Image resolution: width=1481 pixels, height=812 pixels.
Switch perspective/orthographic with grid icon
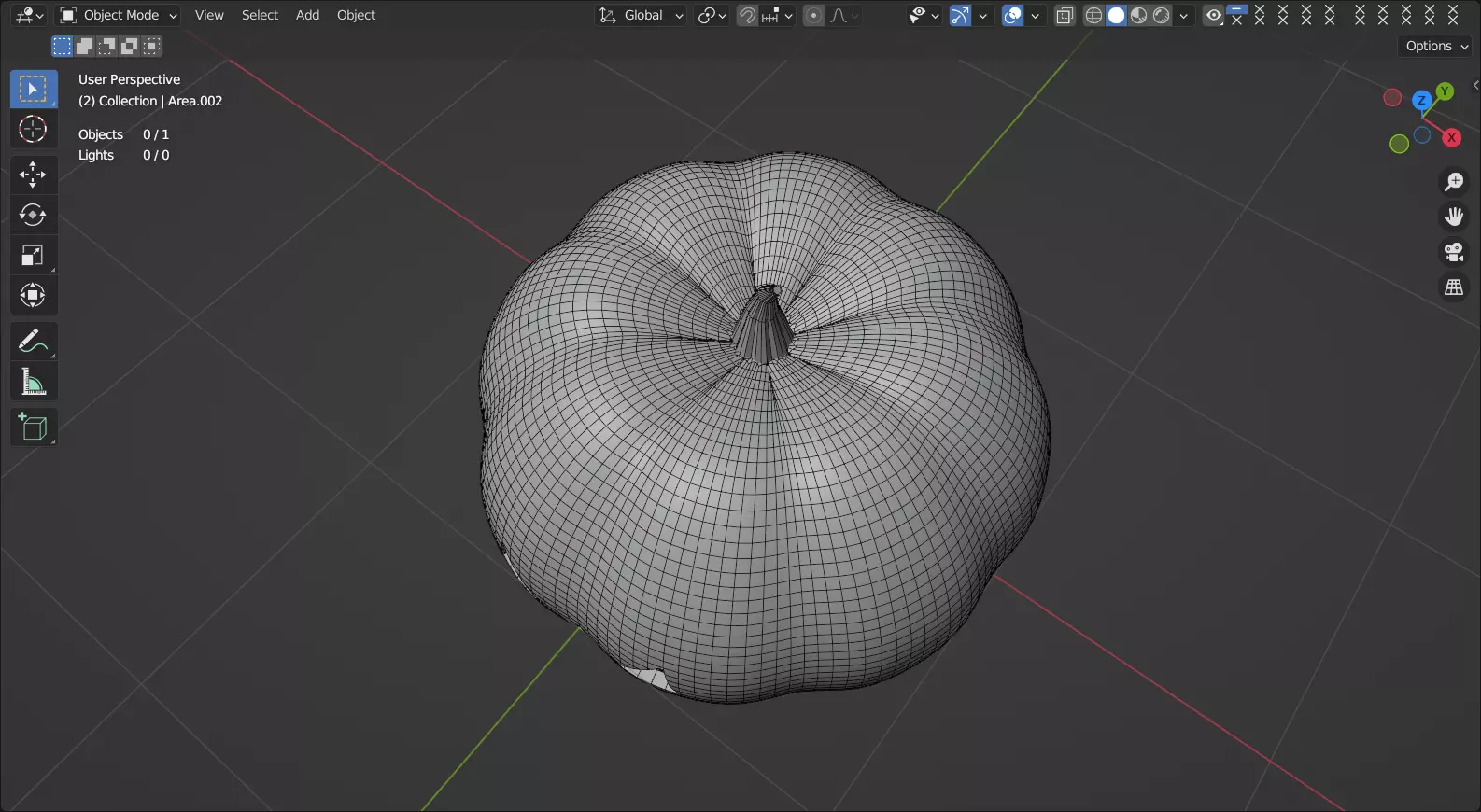pos(1454,287)
